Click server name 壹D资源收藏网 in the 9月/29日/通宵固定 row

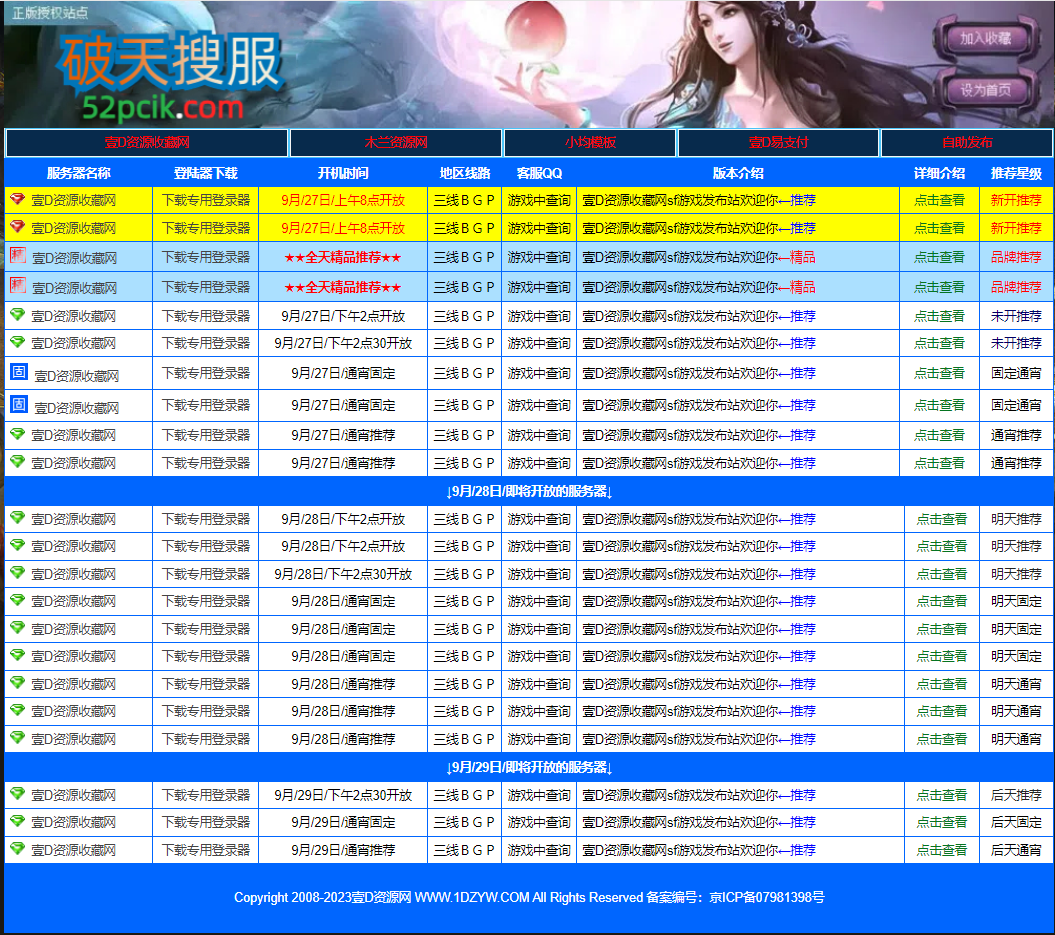[73, 822]
